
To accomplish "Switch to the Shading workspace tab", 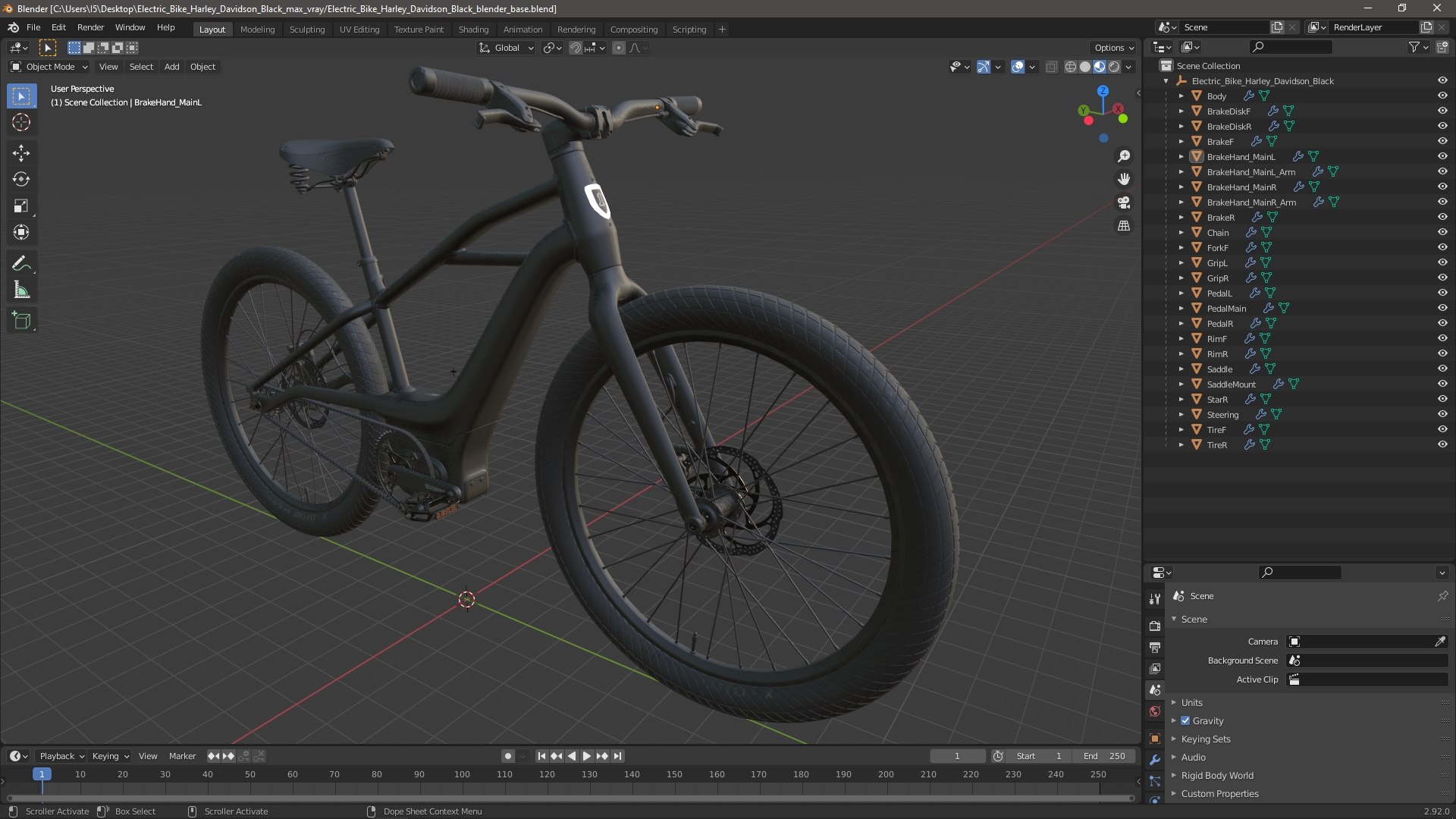I will point(473,30).
